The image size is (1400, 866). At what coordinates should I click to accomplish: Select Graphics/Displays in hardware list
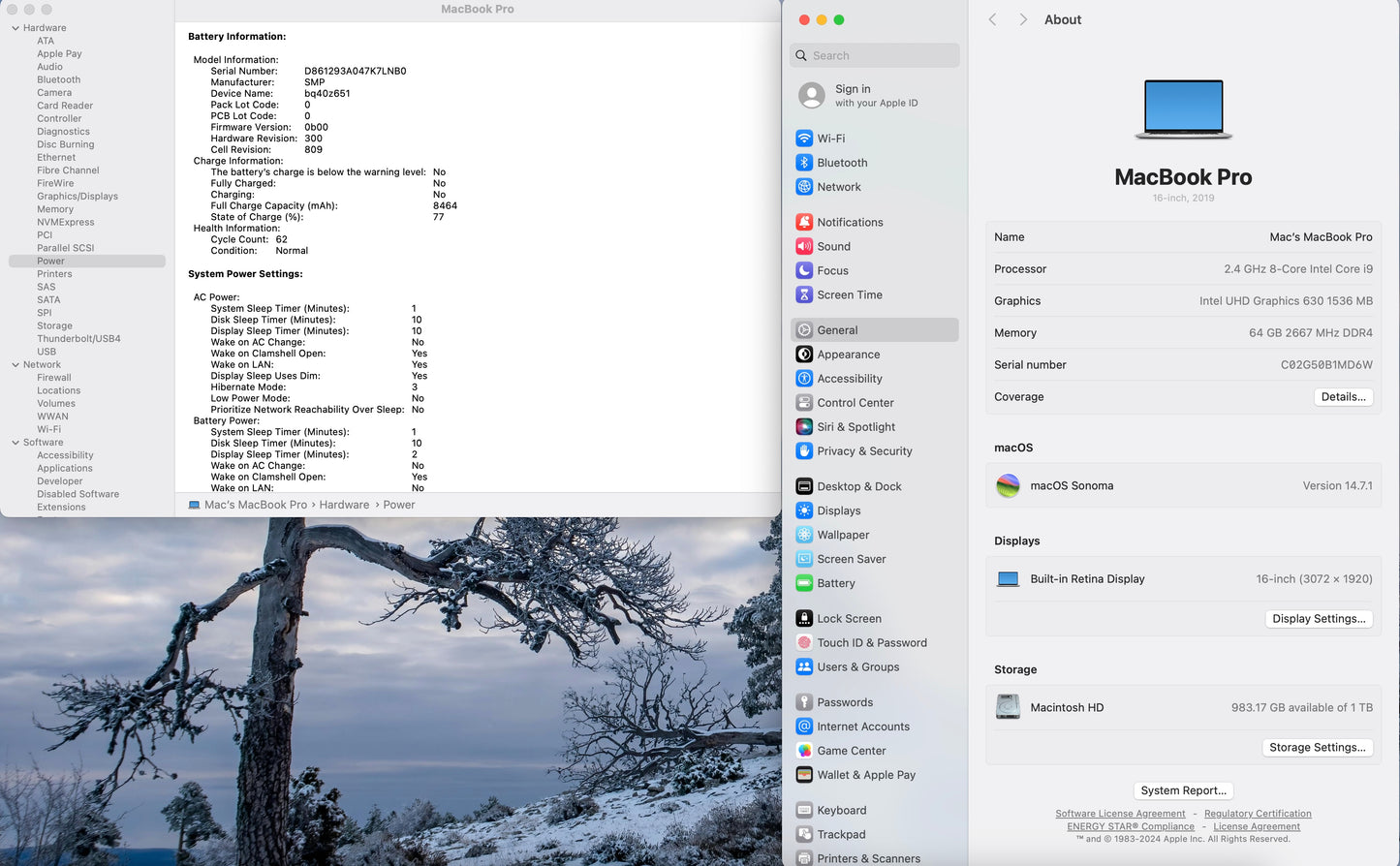(78, 197)
